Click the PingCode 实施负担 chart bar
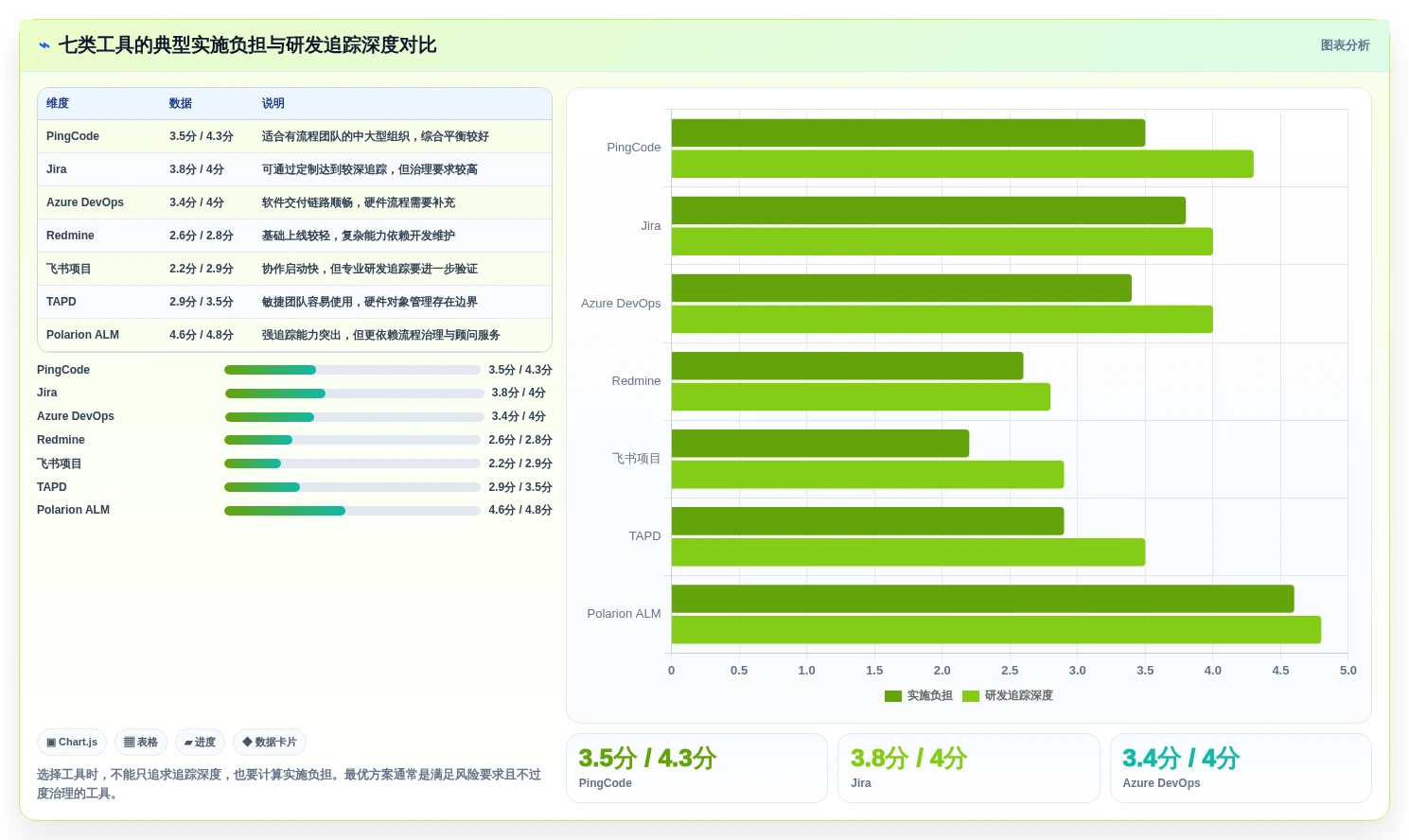Screen dimensions: 1409x840 [908, 132]
